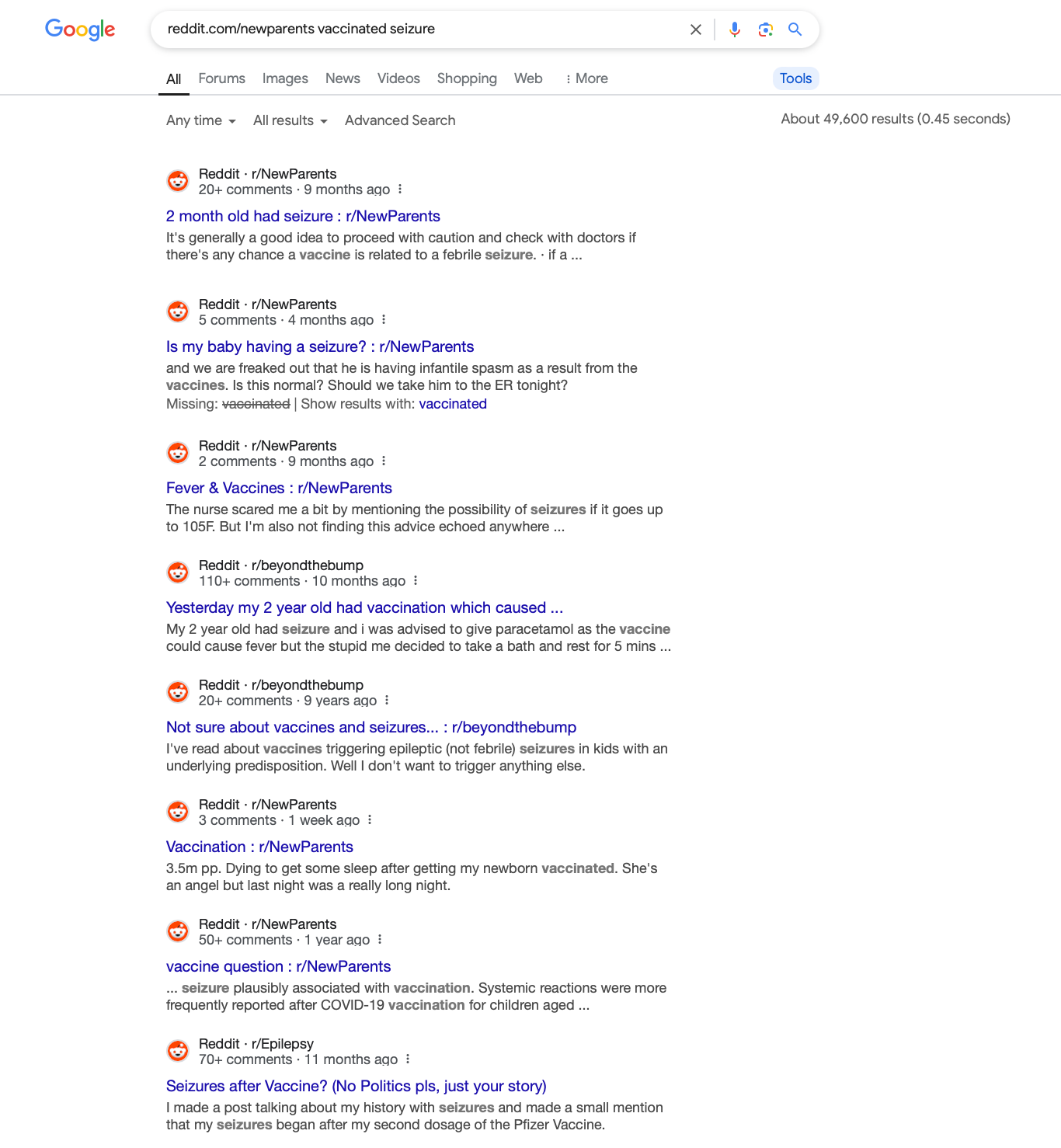
Task: Click Reddit favicon beside 'vaccine question' result
Action: pyautogui.click(x=178, y=931)
